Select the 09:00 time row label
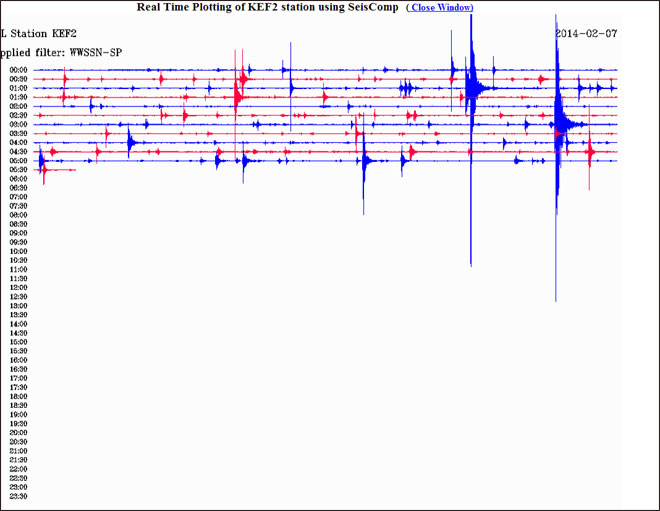660x511 pixels. coord(18,233)
